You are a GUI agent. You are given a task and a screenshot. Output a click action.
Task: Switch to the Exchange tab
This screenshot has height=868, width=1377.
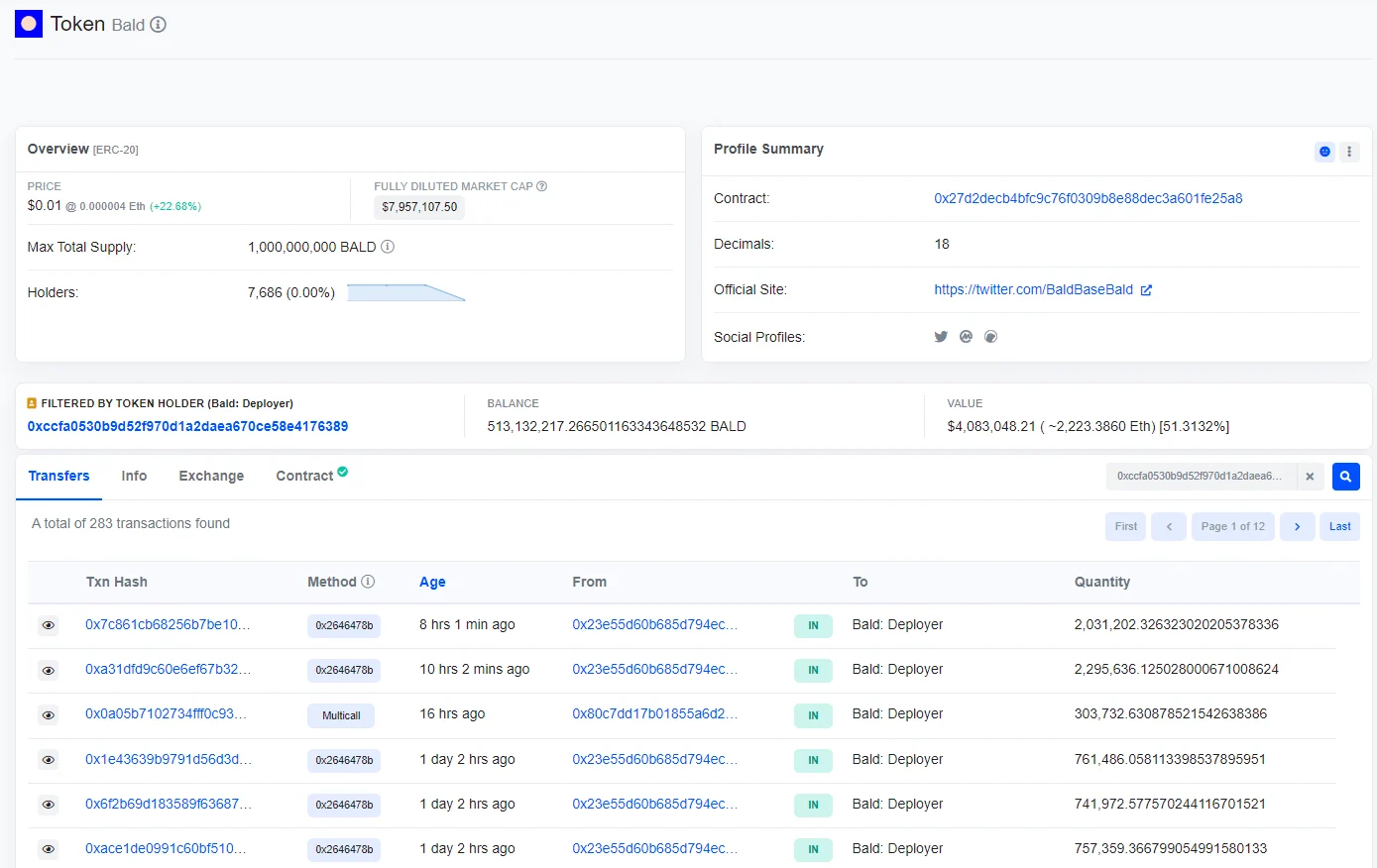211,476
